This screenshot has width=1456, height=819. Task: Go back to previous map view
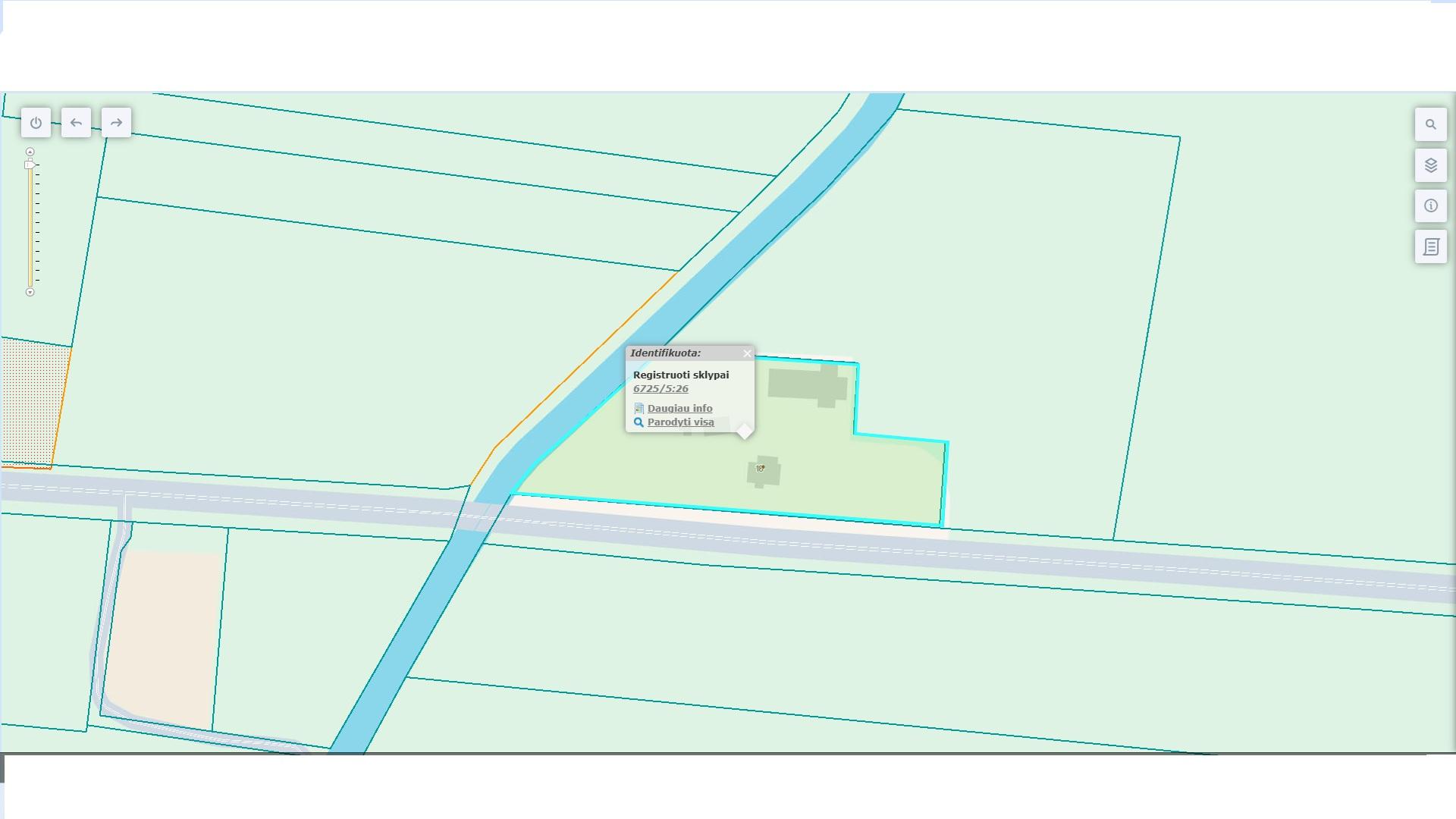[x=76, y=123]
